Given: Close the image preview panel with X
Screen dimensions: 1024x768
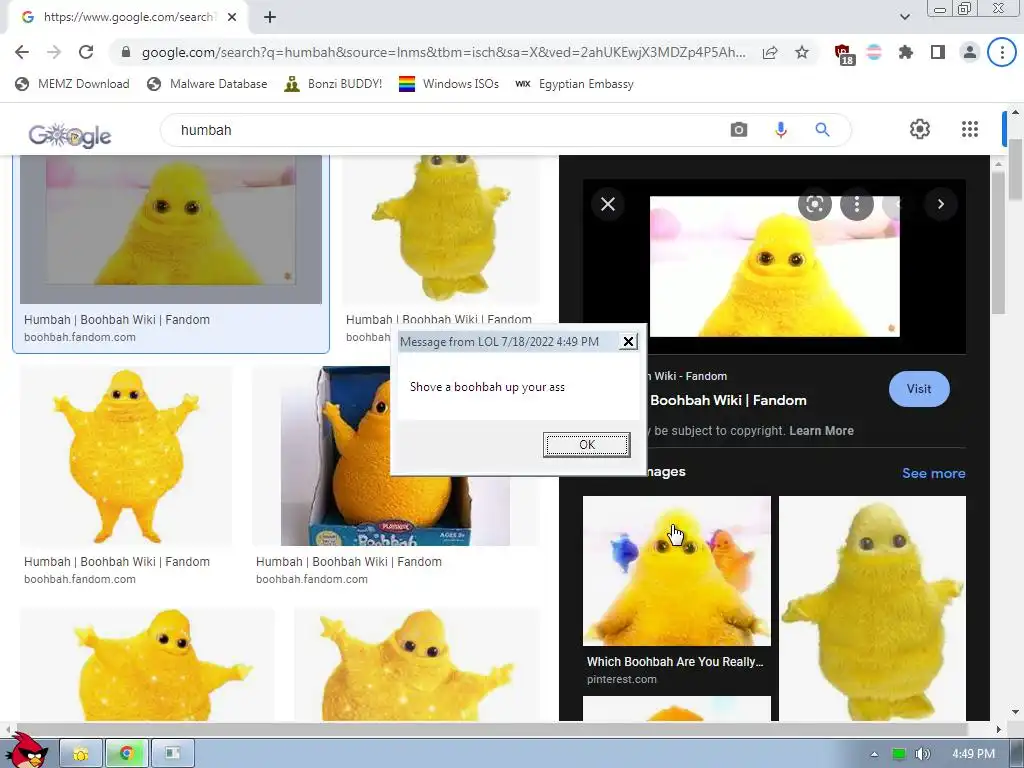Looking at the screenshot, I should (x=608, y=204).
